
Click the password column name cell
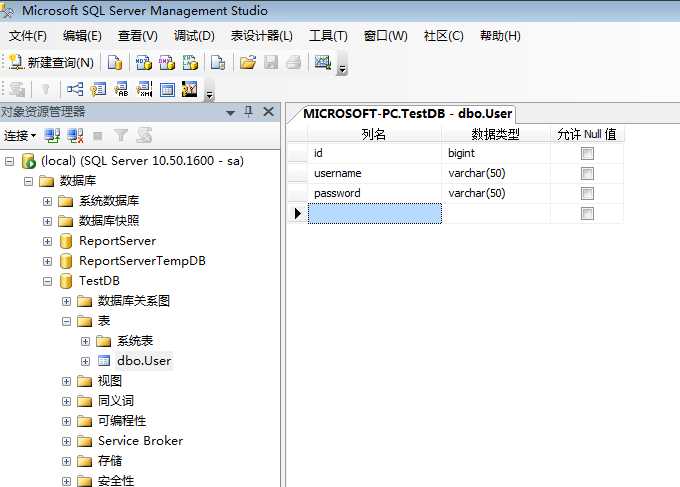tap(375, 193)
